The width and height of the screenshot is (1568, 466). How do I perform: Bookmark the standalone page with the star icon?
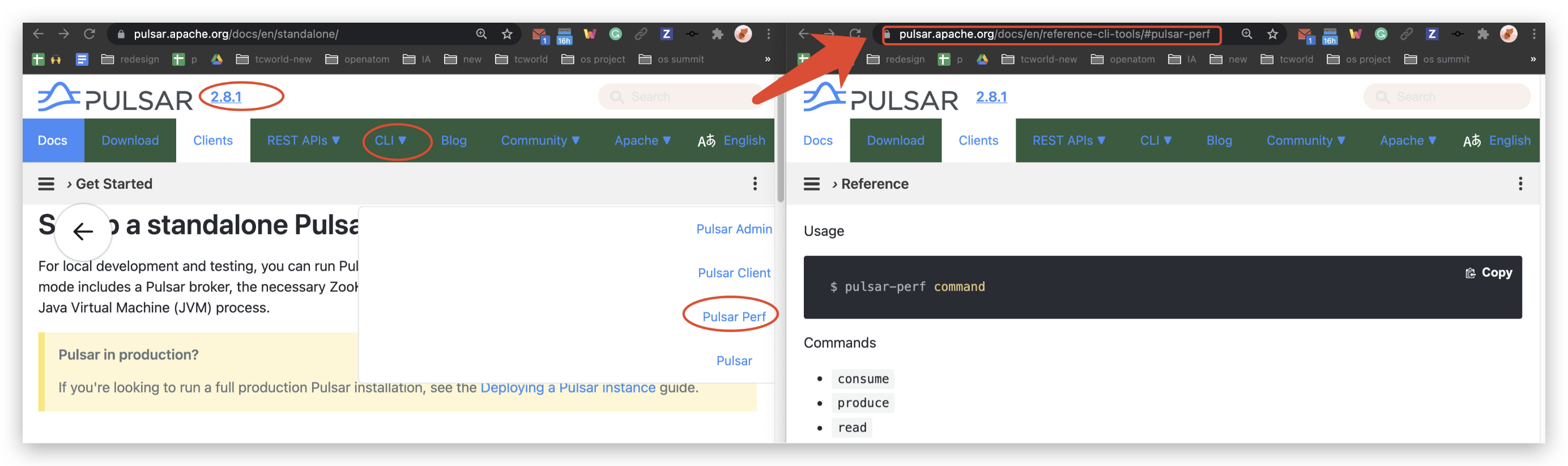click(507, 34)
